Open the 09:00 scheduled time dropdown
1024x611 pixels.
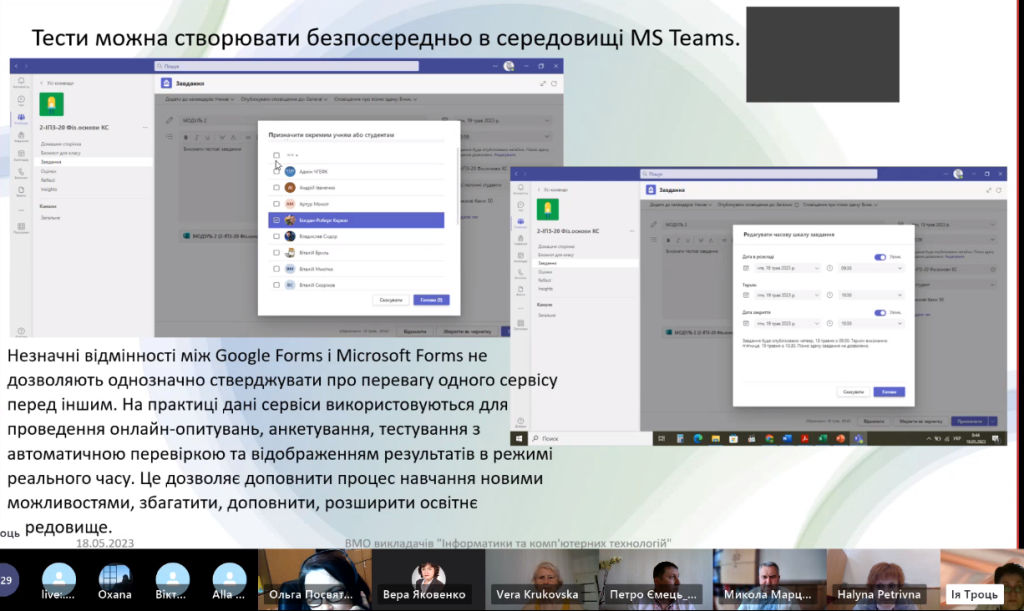pos(871,268)
